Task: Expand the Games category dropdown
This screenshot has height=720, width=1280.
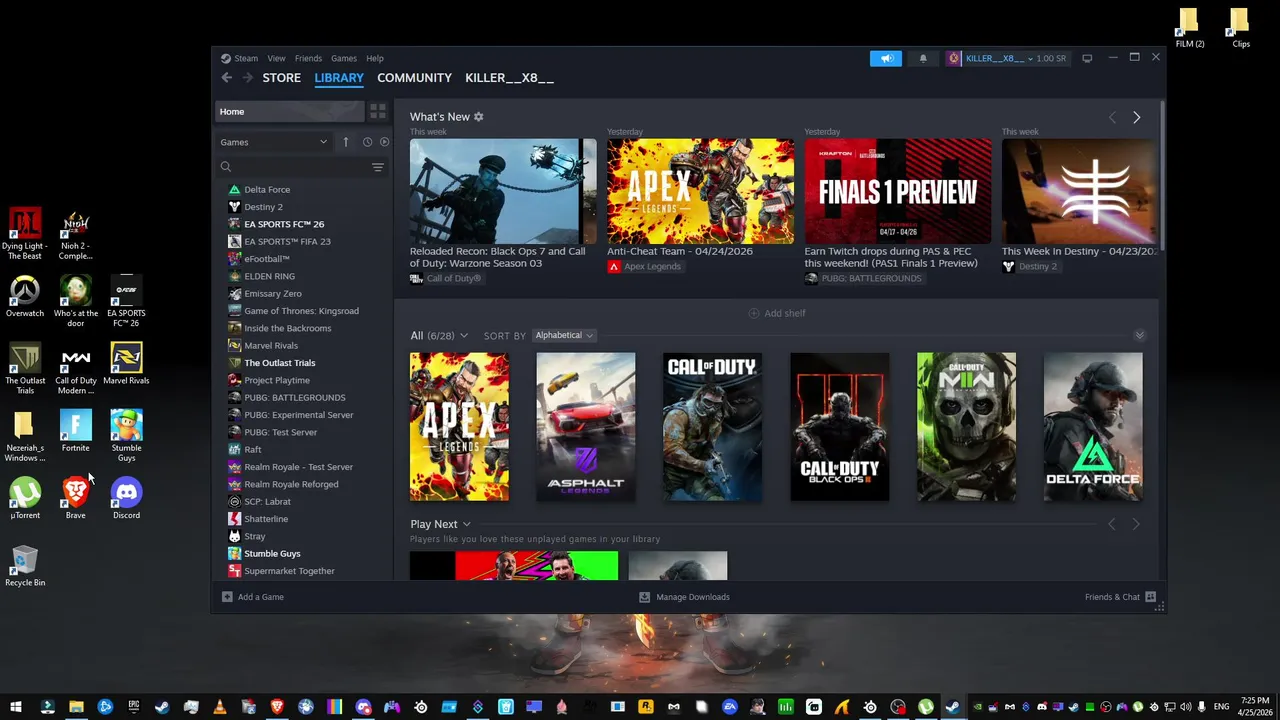Action: [x=274, y=142]
